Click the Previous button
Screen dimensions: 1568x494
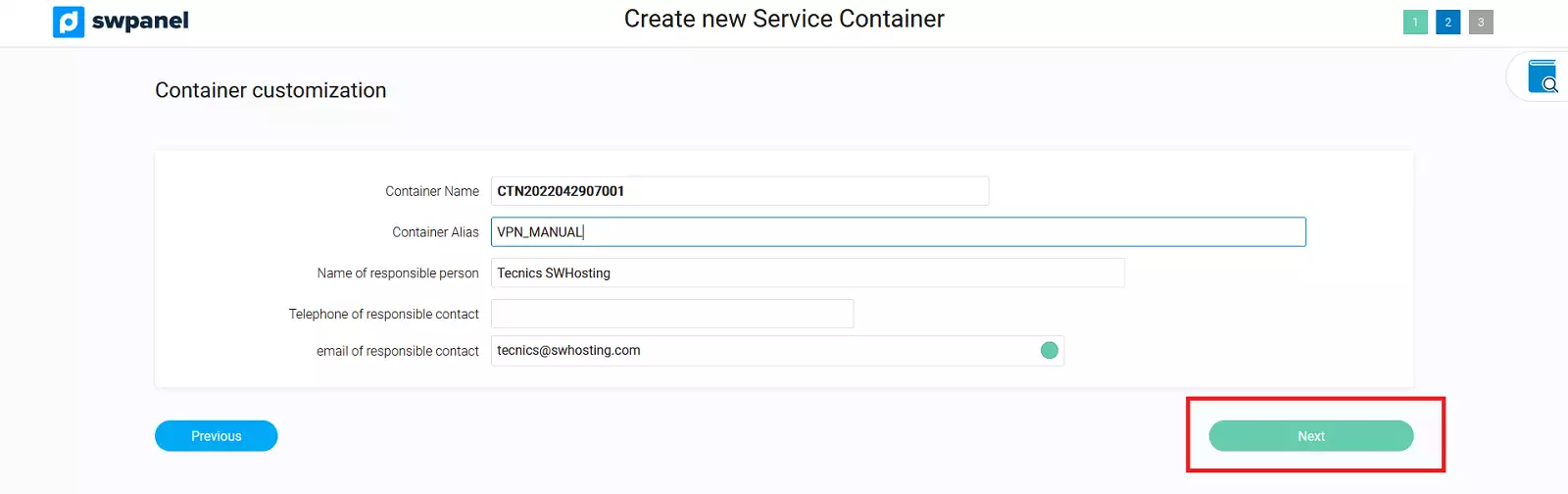pyautogui.click(x=216, y=436)
